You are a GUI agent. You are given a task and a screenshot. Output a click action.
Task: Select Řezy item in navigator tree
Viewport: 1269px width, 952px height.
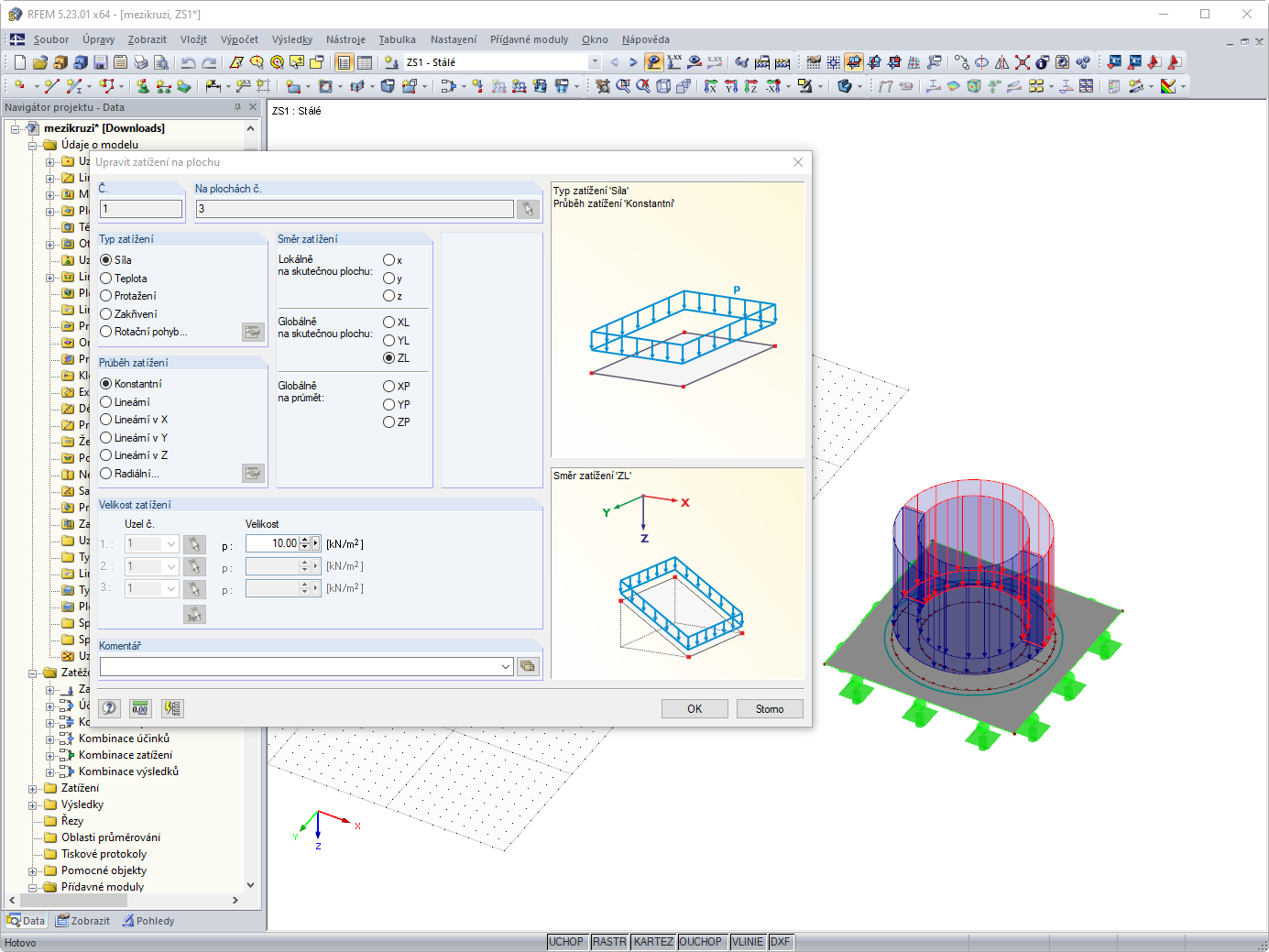coord(72,821)
